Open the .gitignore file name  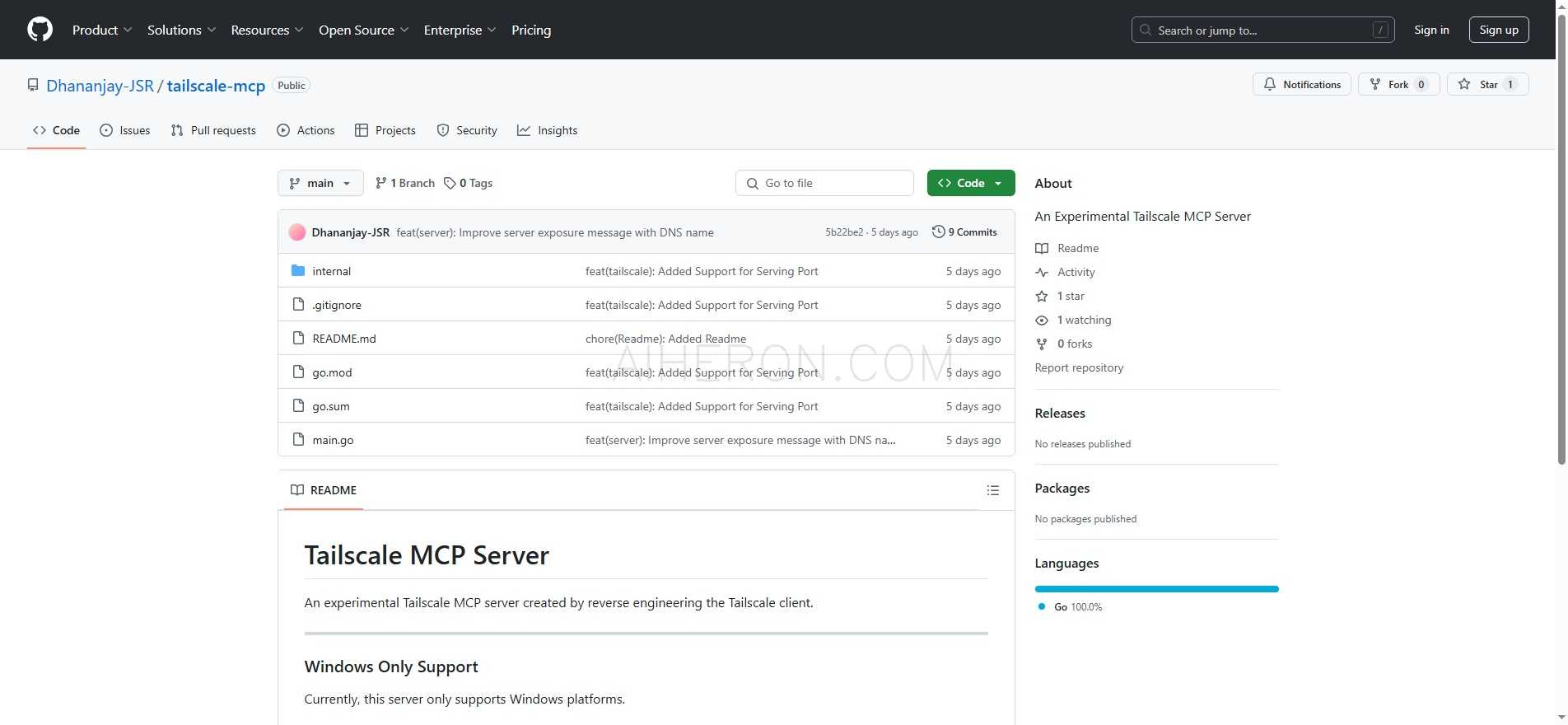pyautogui.click(x=337, y=305)
